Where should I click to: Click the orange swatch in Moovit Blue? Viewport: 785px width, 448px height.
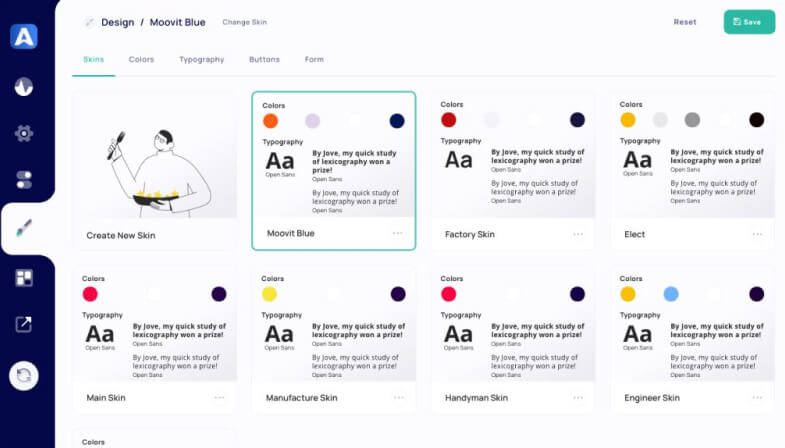point(270,121)
